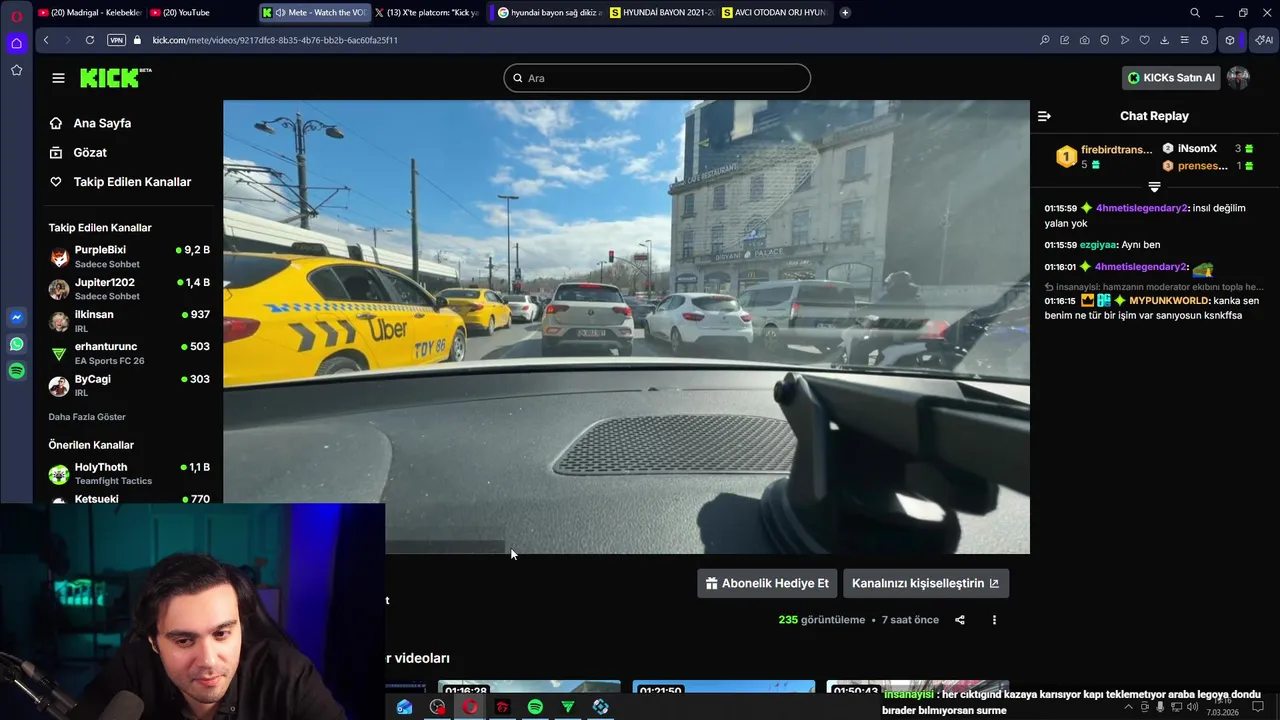
Task: Open WhatsApp in Opera sidebar
Action: pos(16,344)
